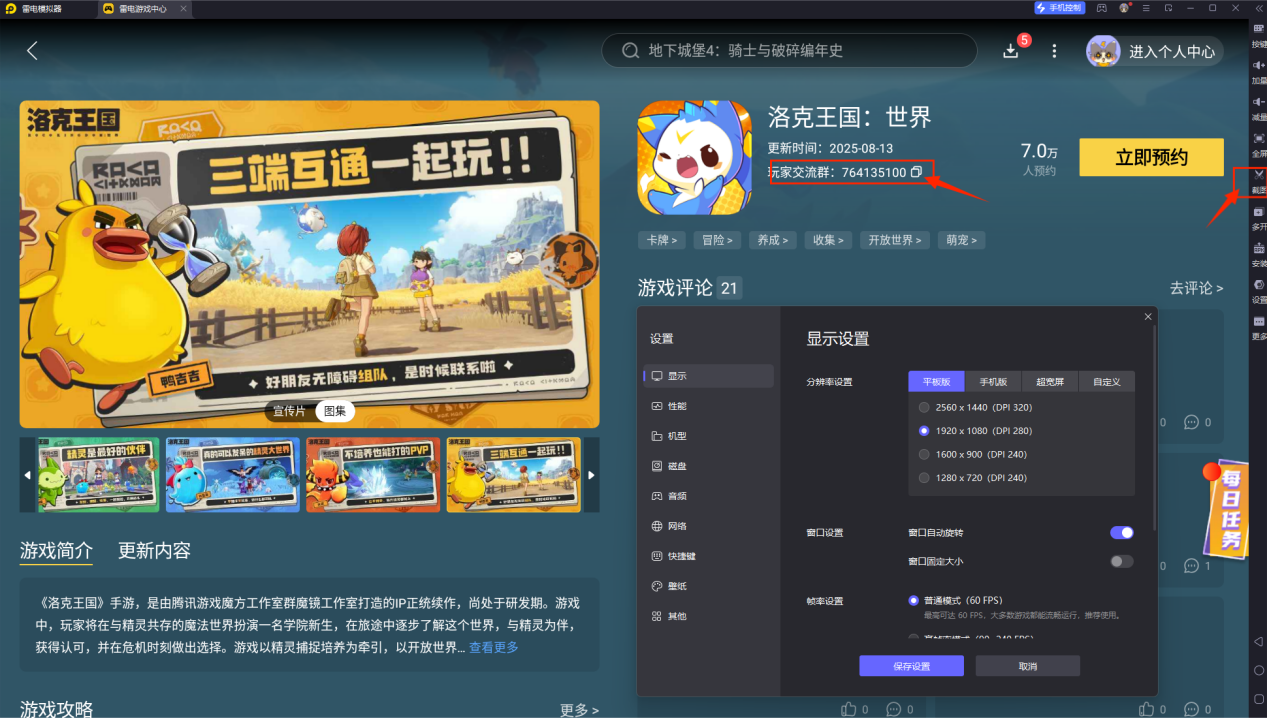Click the Android home circle button

click(x=1258, y=670)
